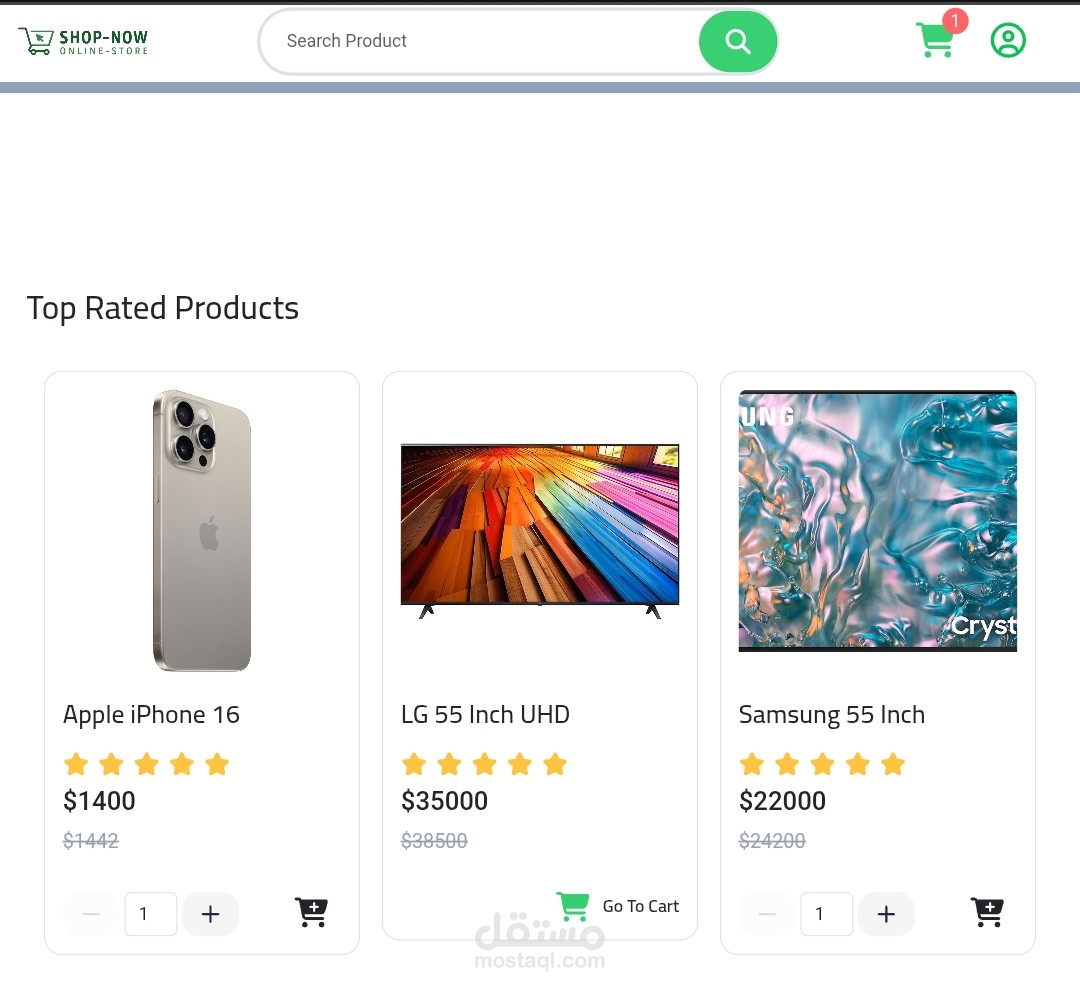Increase iPhone quantity with the plus button

[210, 913]
